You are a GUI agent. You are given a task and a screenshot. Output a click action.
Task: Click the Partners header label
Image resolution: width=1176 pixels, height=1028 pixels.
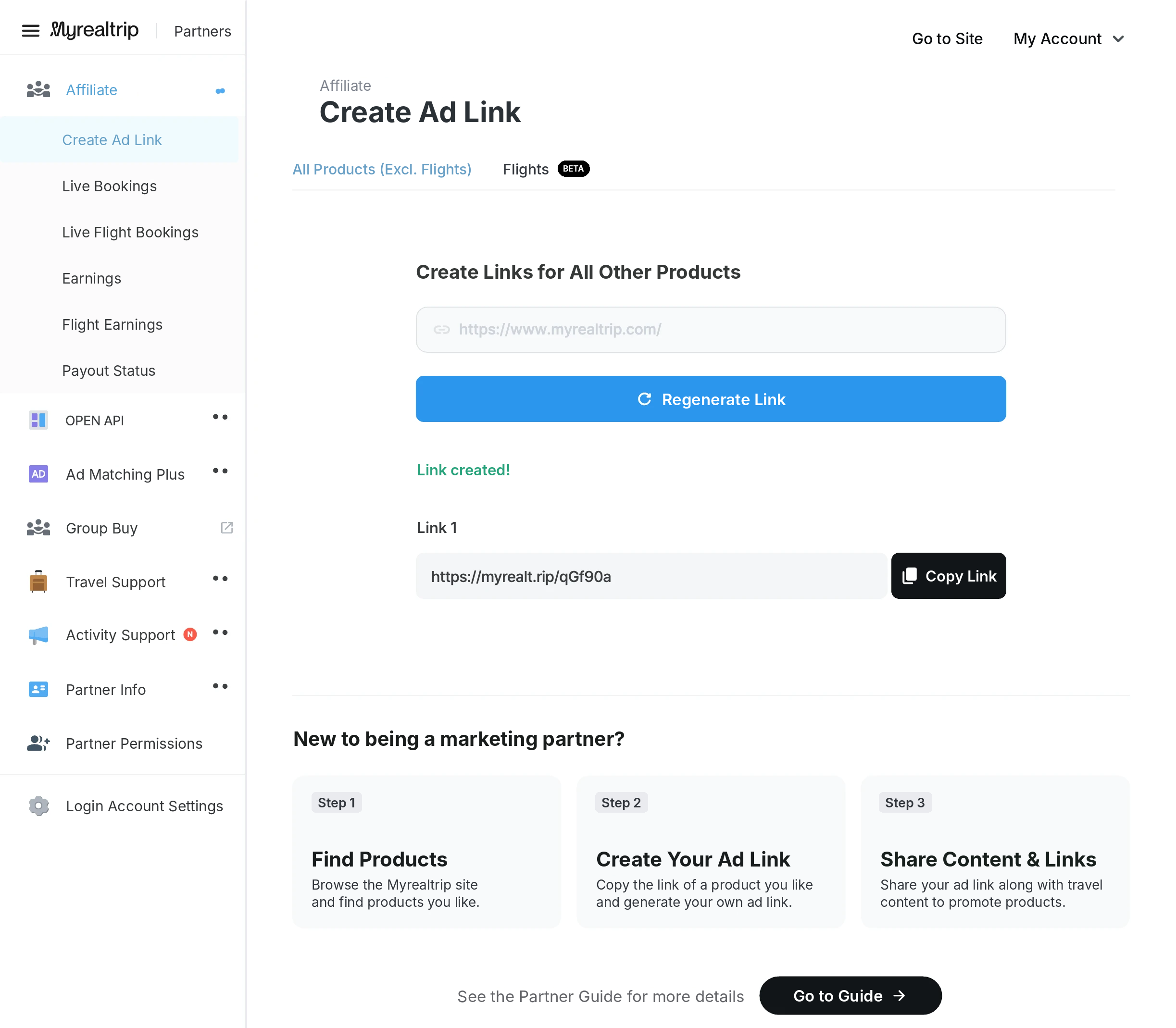coord(202,31)
